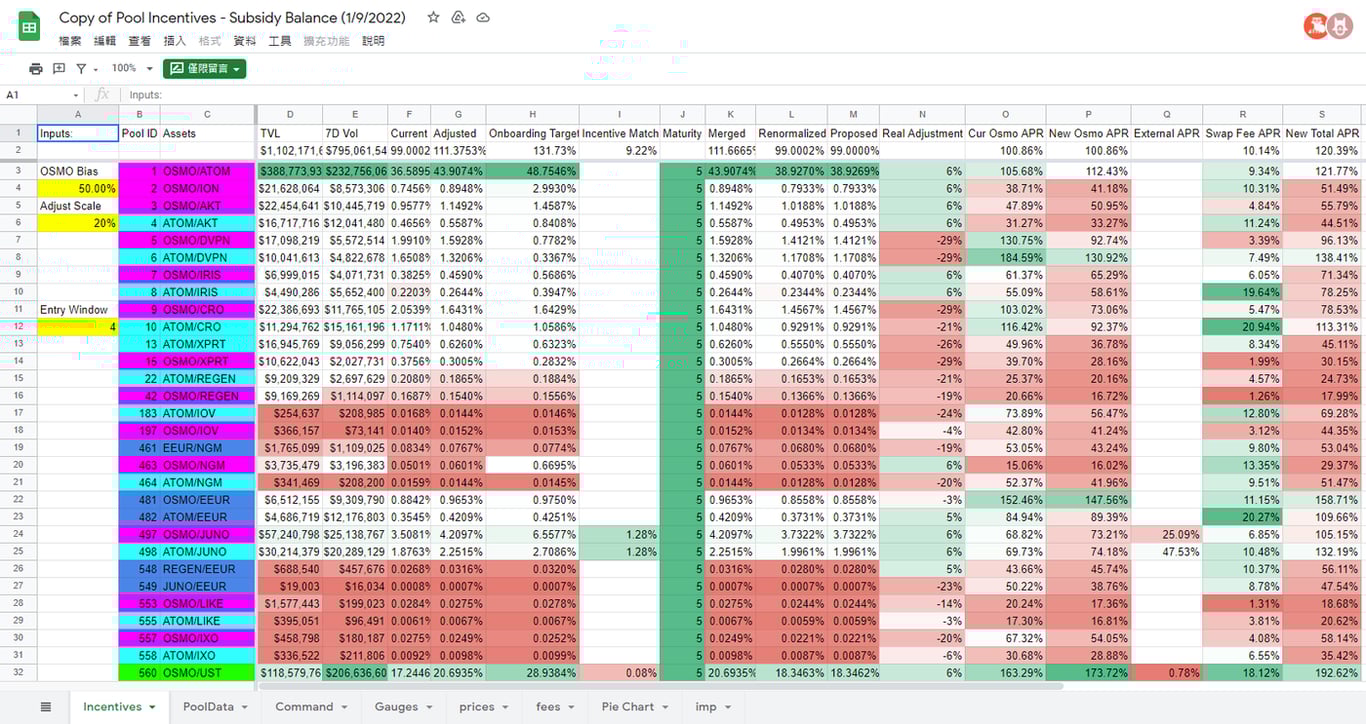This screenshot has width=1366, height=724.
Task: Open the 查看 (View) menu
Action: tap(140, 41)
